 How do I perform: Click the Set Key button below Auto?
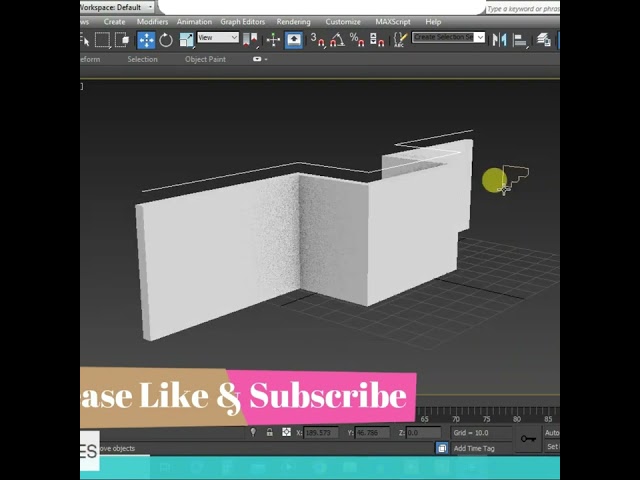[x=552, y=447]
